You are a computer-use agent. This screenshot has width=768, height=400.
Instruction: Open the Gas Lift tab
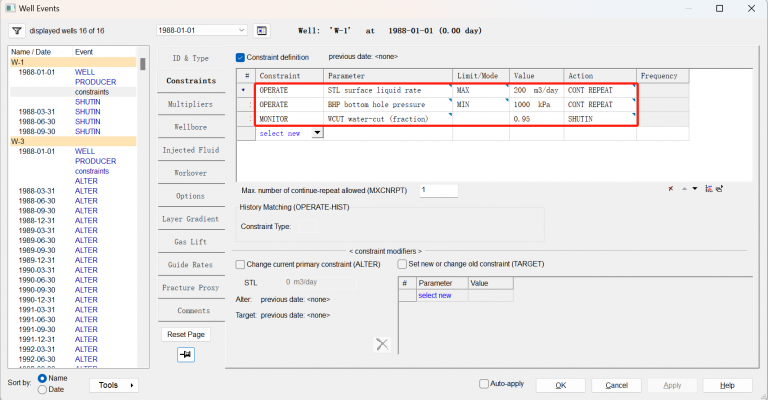point(191,242)
